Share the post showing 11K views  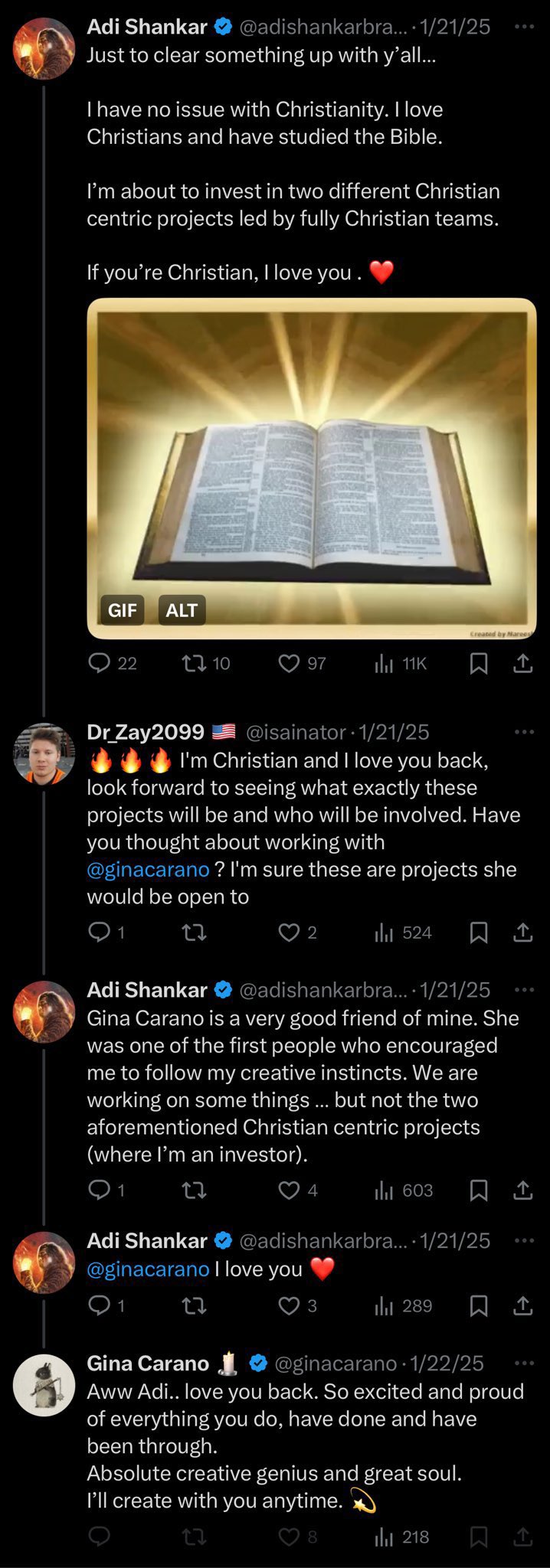pos(523,663)
